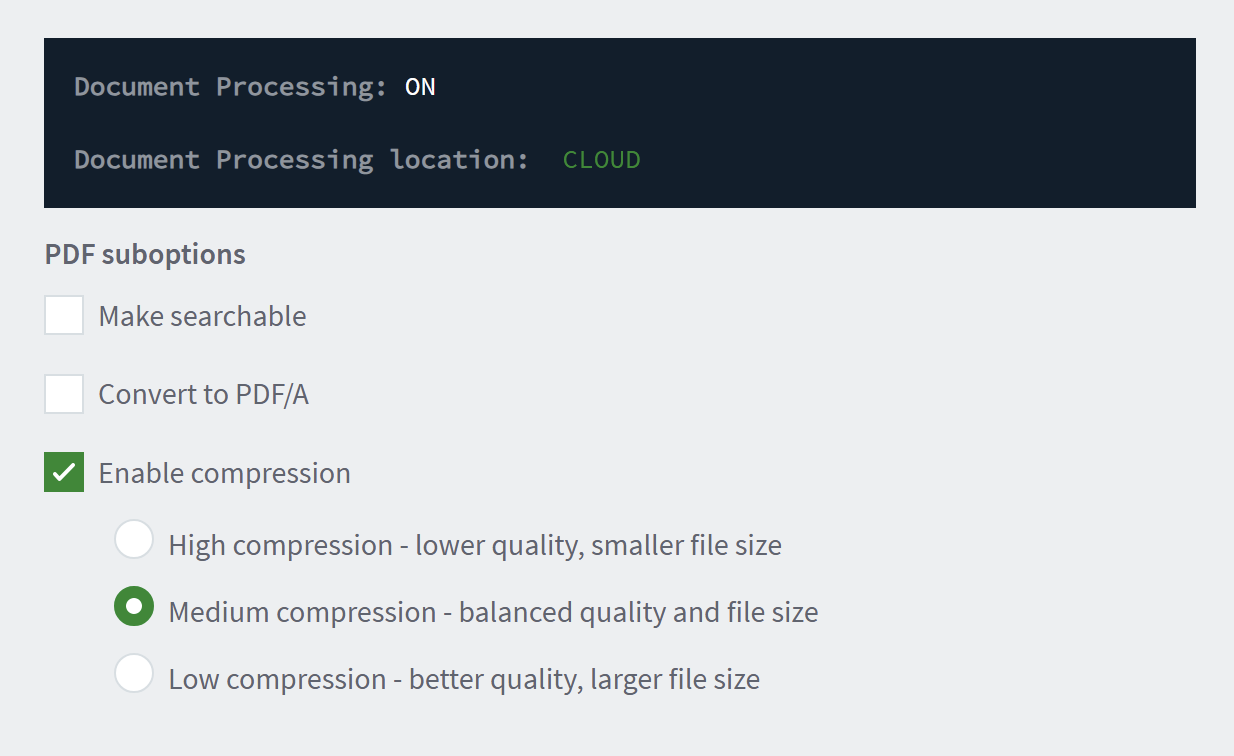The width and height of the screenshot is (1234, 756).
Task: Enable the Make searchable checkbox
Action: 64,315
